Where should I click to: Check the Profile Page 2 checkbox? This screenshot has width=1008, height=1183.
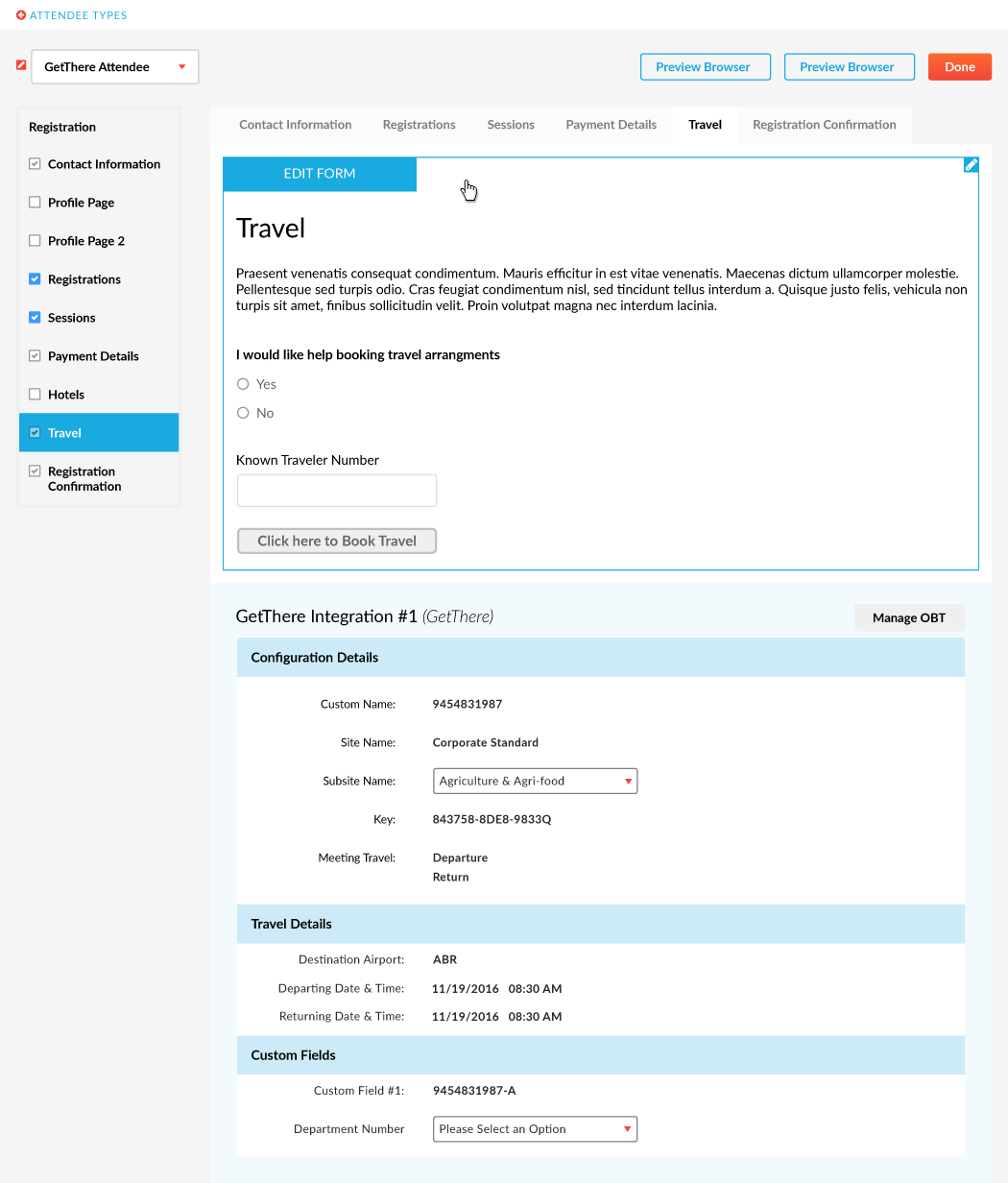pyautogui.click(x=35, y=241)
